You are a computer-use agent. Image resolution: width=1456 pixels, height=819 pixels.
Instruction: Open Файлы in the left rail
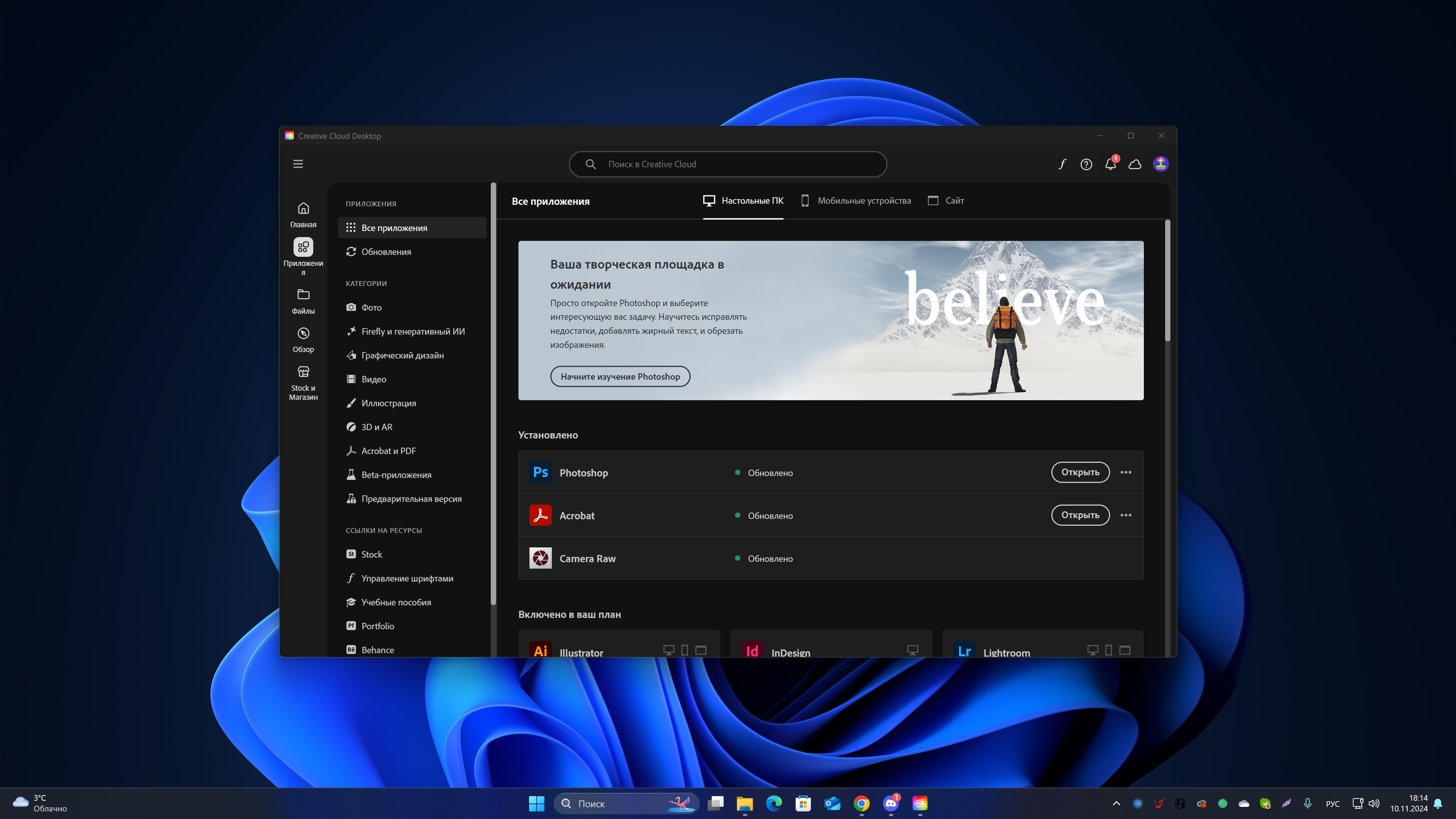(303, 301)
